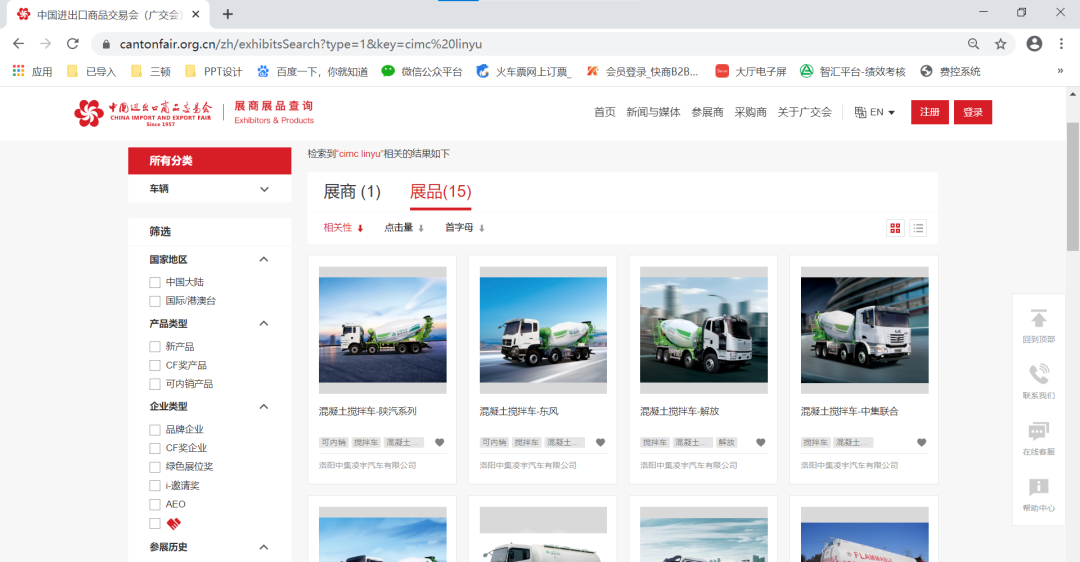This screenshot has height=562, width=1080.
Task: Switch to the 展商 (1) tab
Action: (352, 192)
